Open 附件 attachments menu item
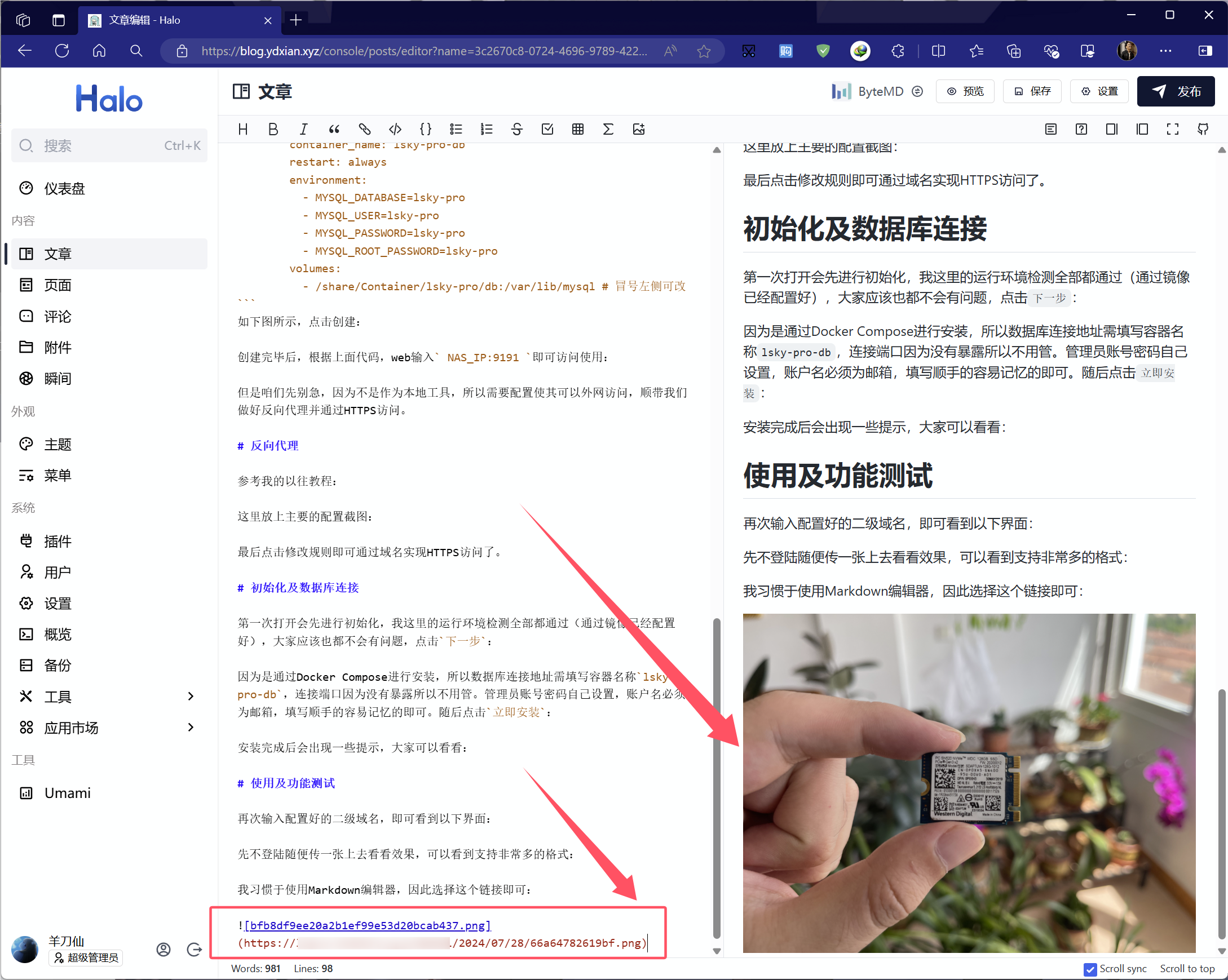 point(109,347)
